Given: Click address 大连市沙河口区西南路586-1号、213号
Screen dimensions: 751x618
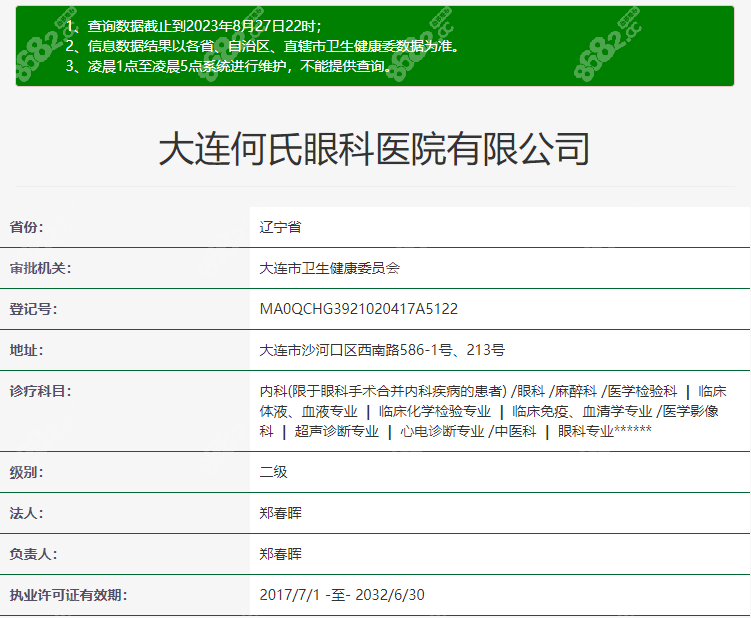Looking at the screenshot, I should click(382, 350).
